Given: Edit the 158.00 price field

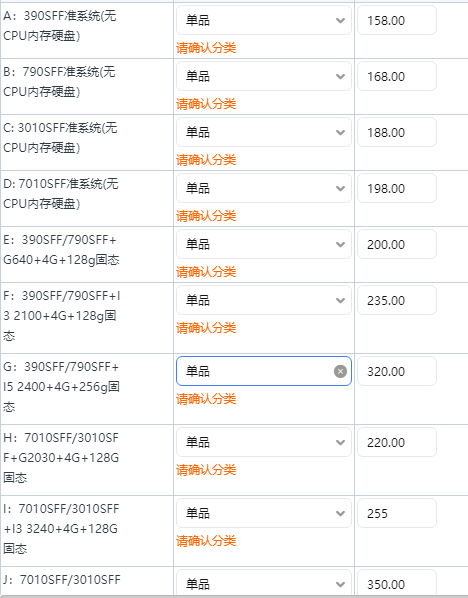Looking at the screenshot, I should click(397, 20).
